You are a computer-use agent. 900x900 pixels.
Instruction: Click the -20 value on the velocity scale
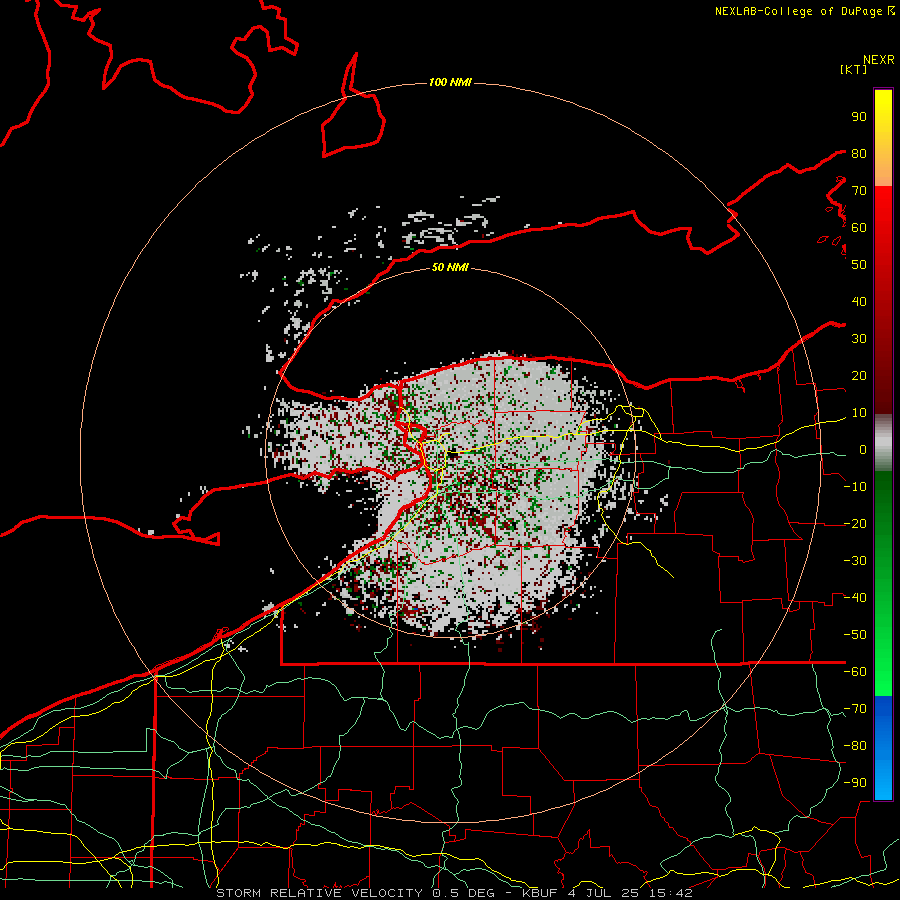coord(855,524)
